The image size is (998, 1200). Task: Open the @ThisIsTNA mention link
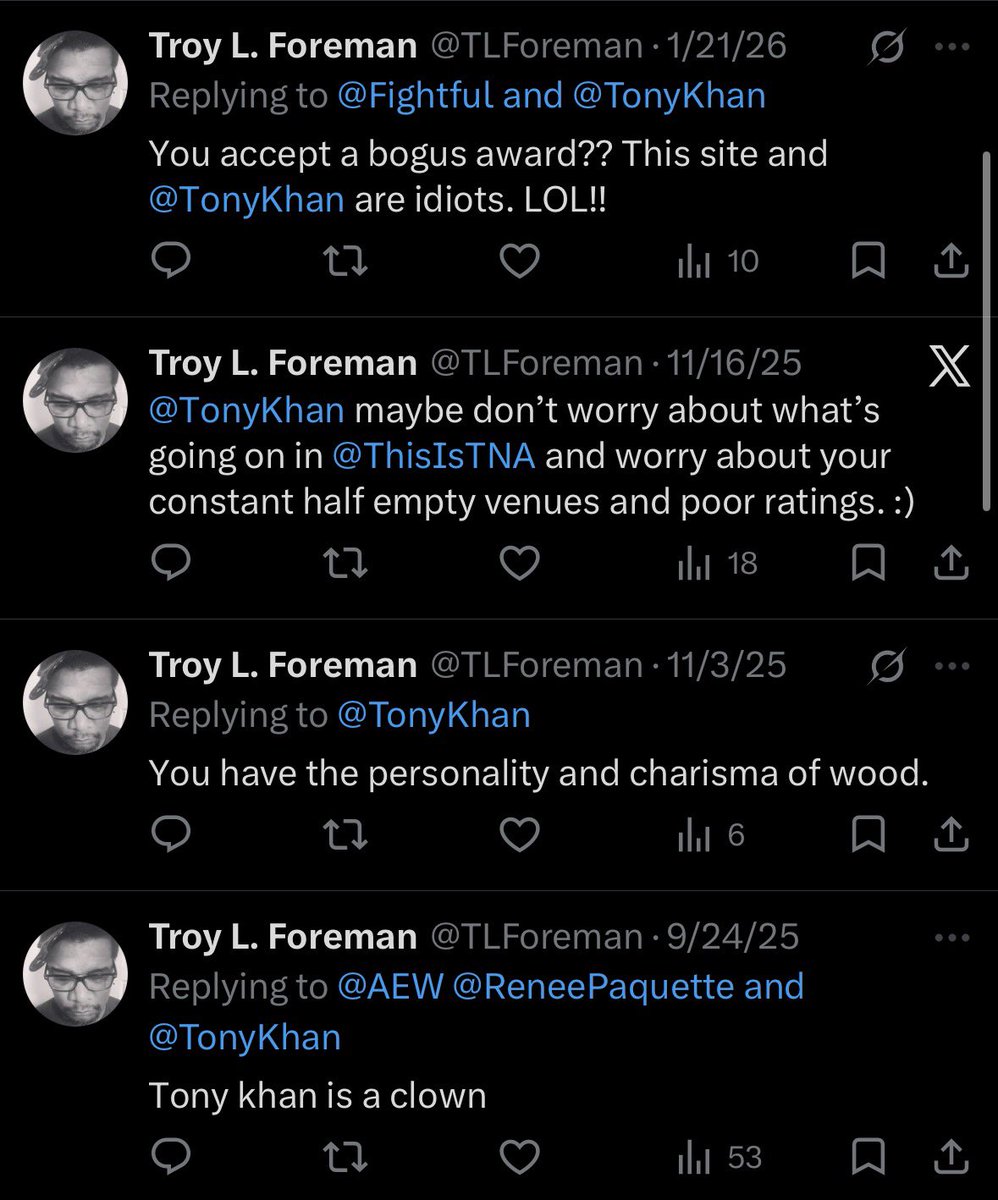point(433,456)
